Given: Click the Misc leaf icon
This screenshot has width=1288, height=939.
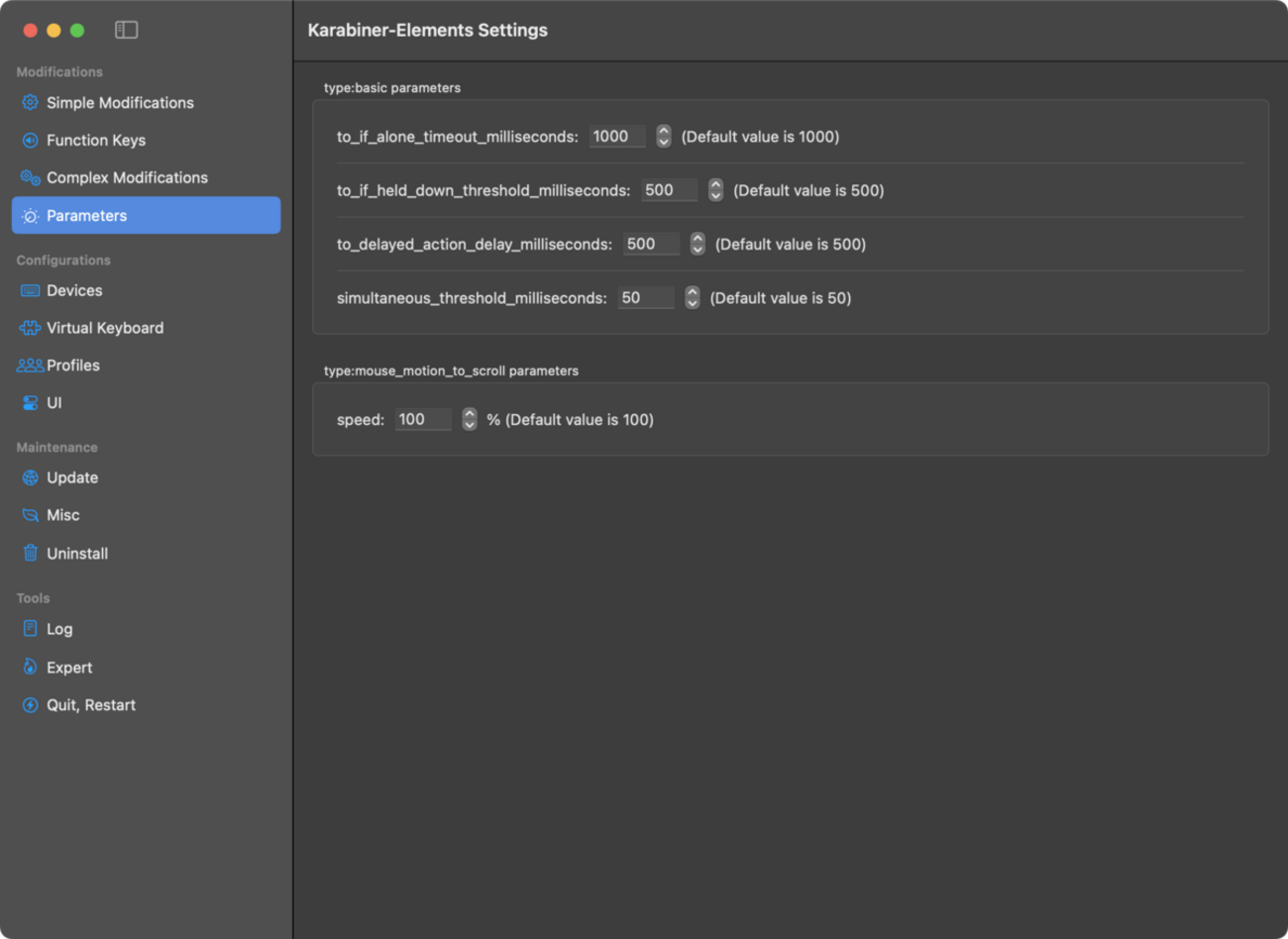Looking at the screenshot, I should 30,515.
